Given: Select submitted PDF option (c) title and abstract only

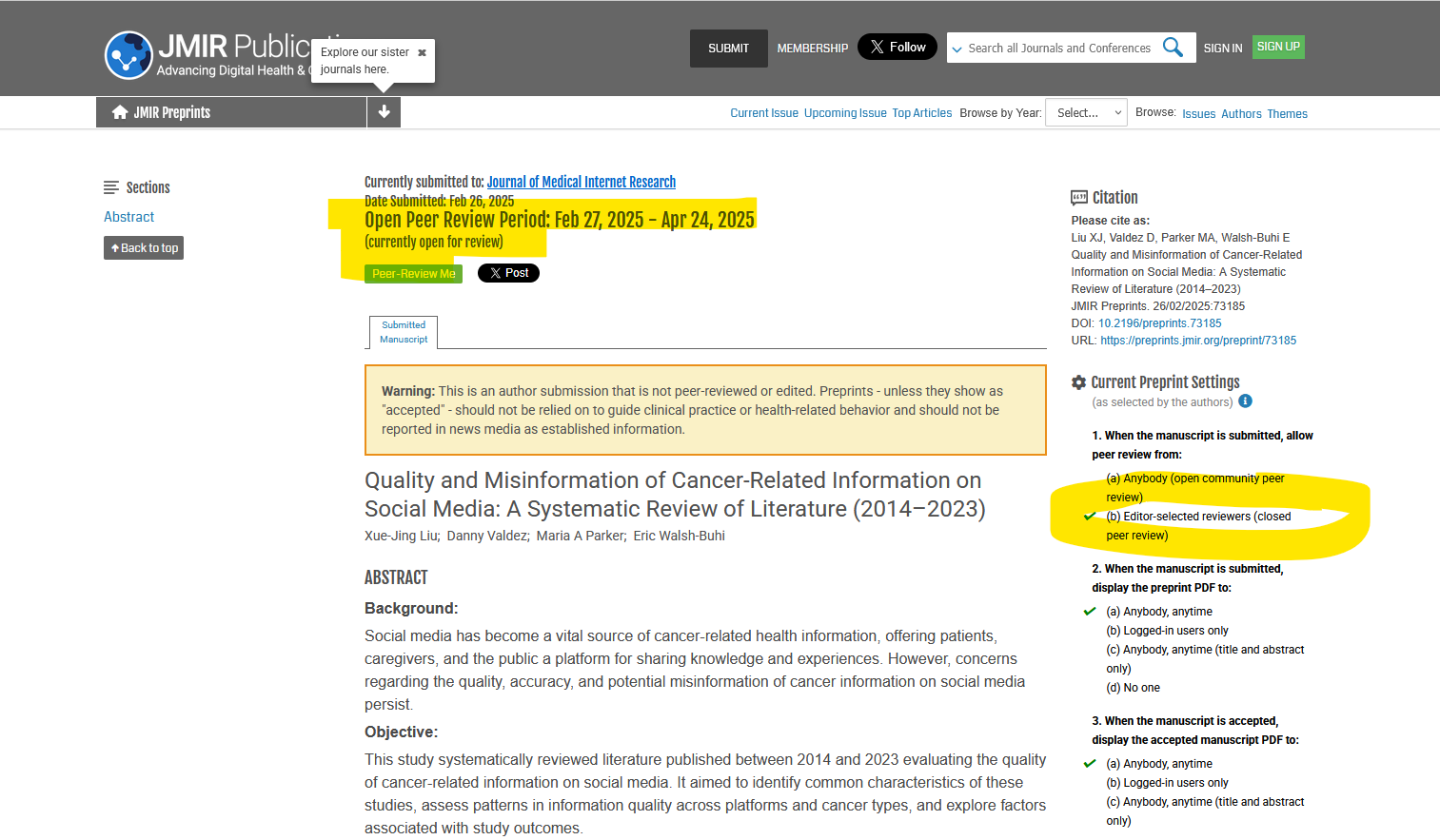Looking at the screenshot, I should pos(1205,659).
